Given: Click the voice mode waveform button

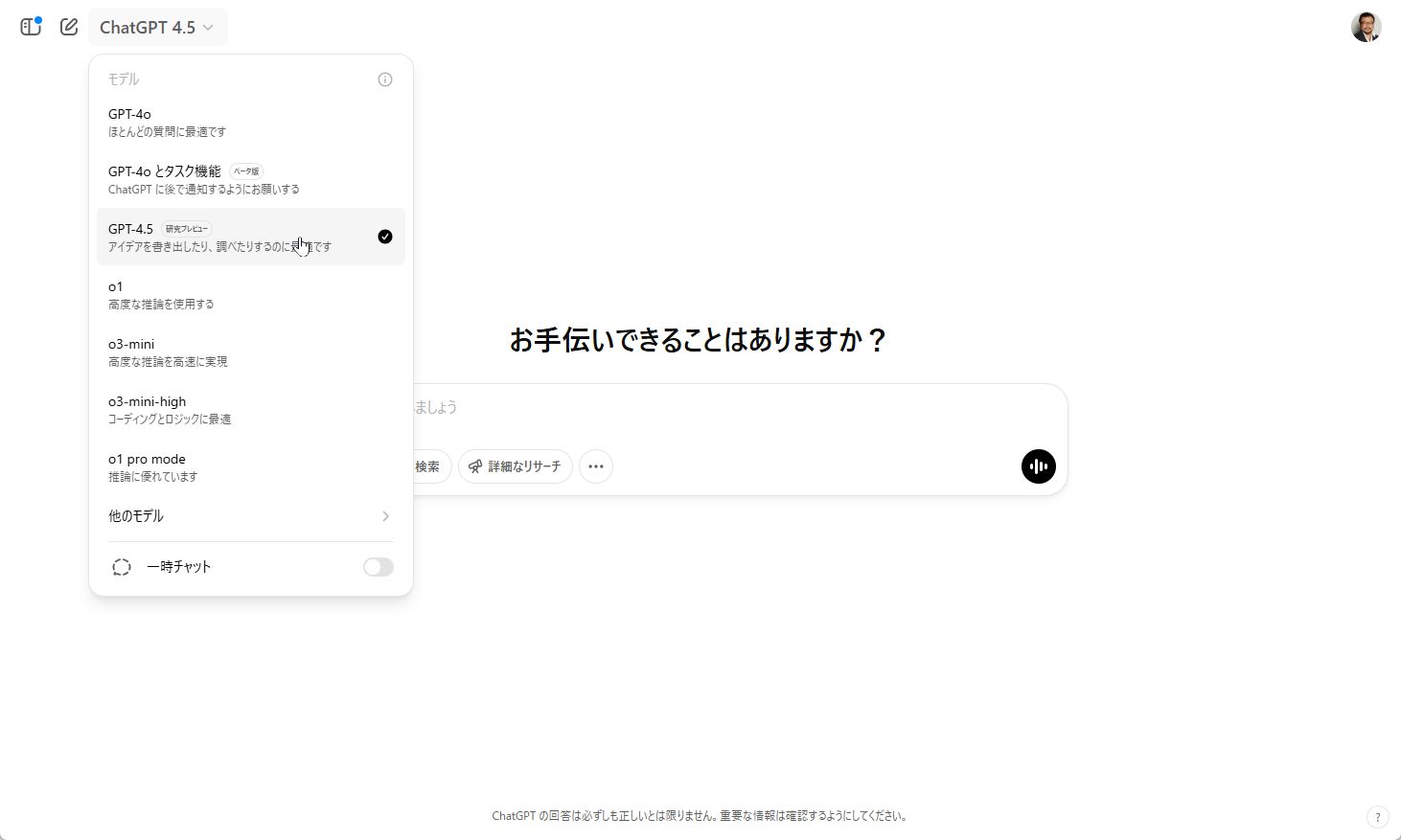Looking at the screenshot, I should click(1038, 466).
